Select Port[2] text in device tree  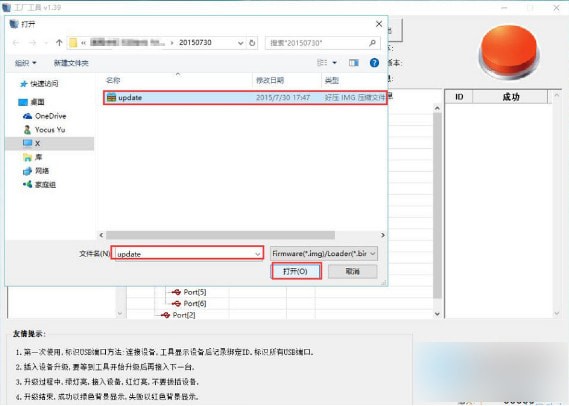tap(184, 315)
